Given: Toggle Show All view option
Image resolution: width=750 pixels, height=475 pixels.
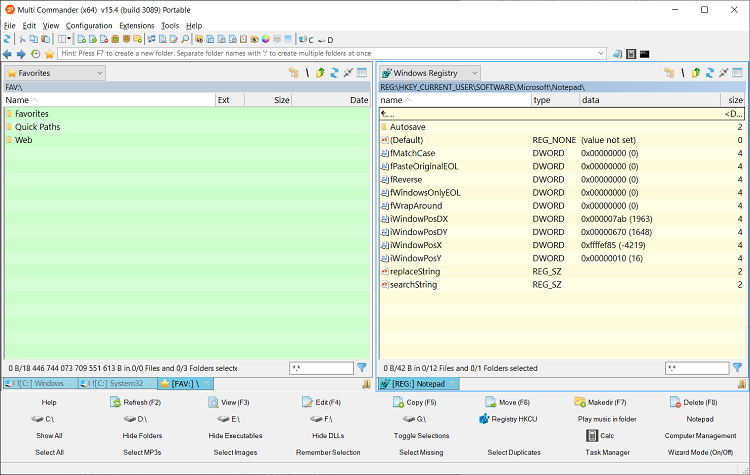Looking at the screenshot, I should 49,436.
